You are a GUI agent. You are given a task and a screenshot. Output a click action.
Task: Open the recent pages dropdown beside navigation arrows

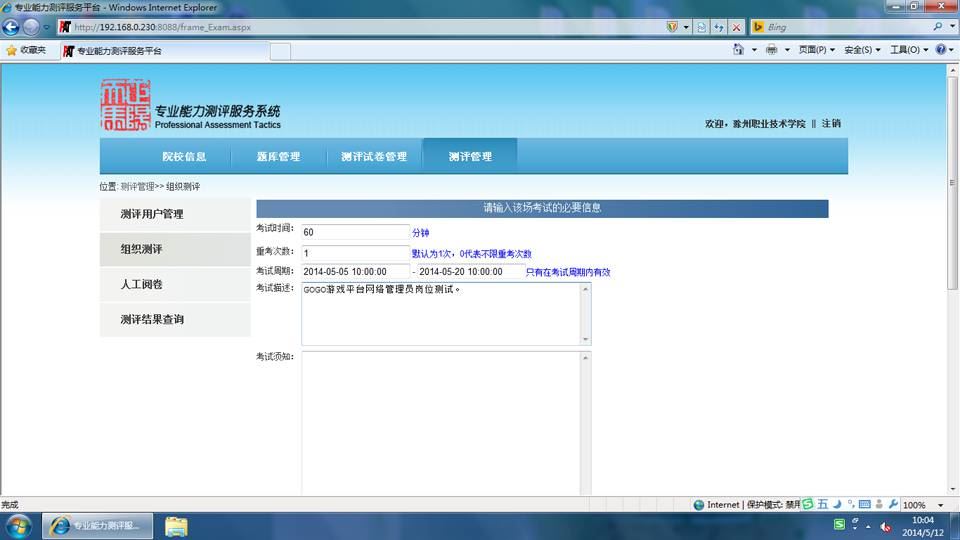[47, 27]
